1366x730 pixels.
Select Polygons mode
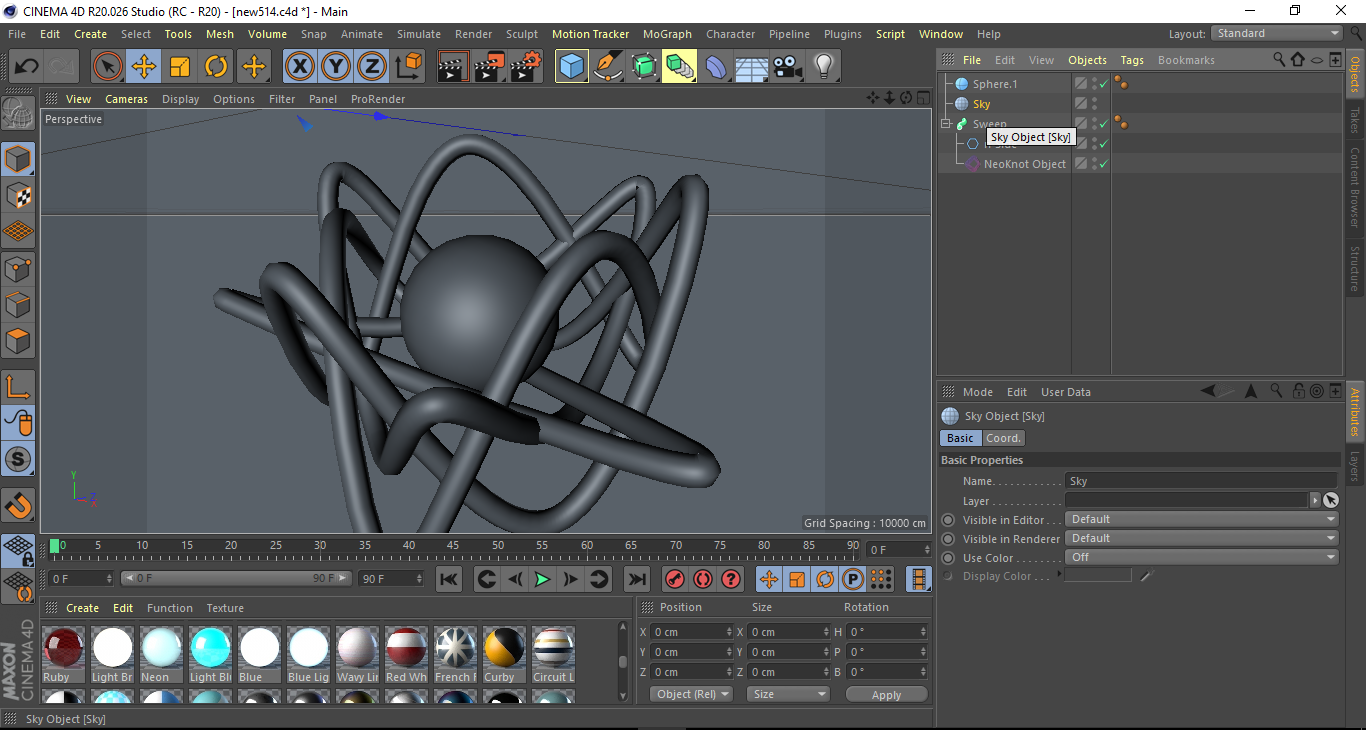pyautogui.click(x=18, y=341)
